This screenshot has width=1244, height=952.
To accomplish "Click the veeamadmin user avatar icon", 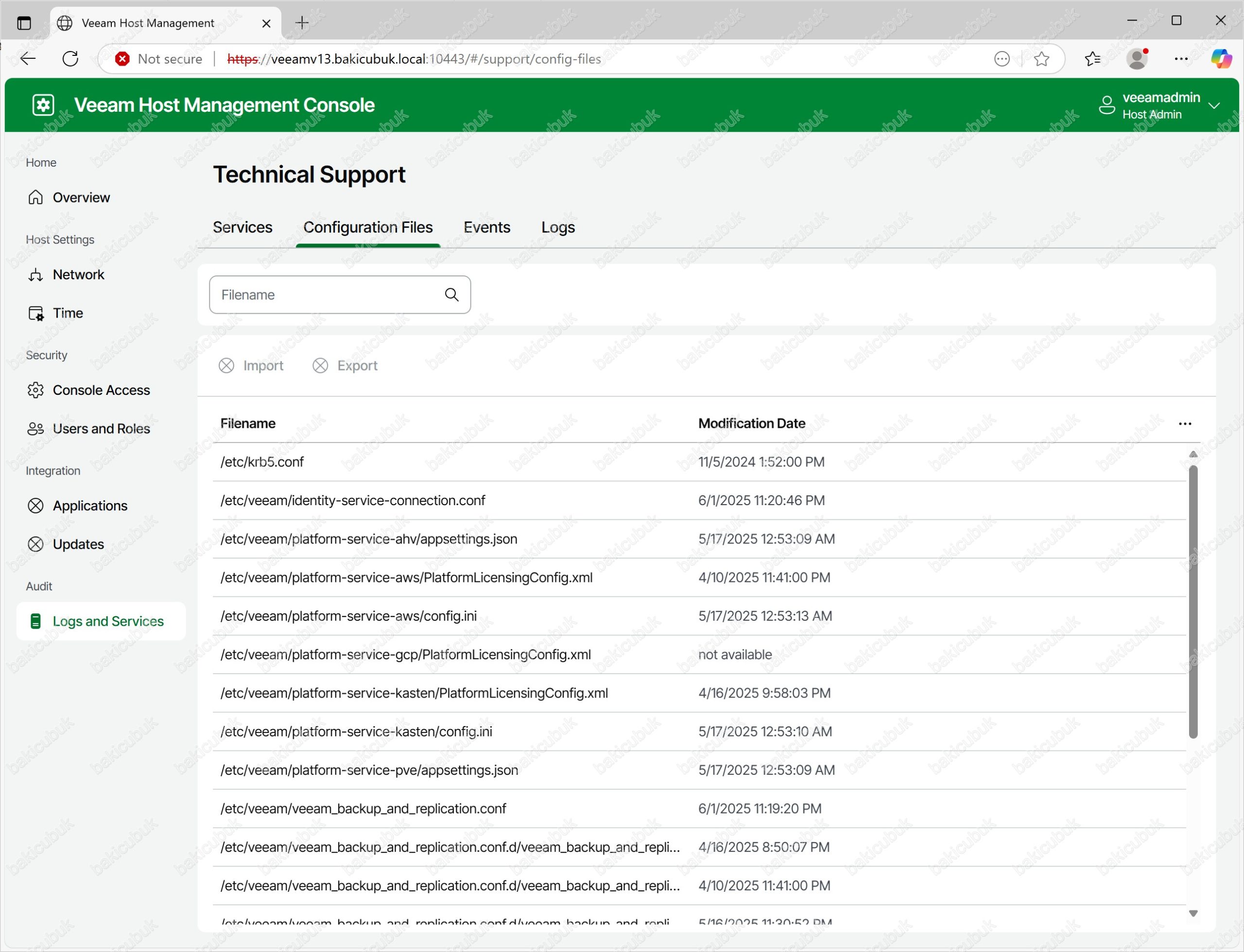I will point(1107,105).
